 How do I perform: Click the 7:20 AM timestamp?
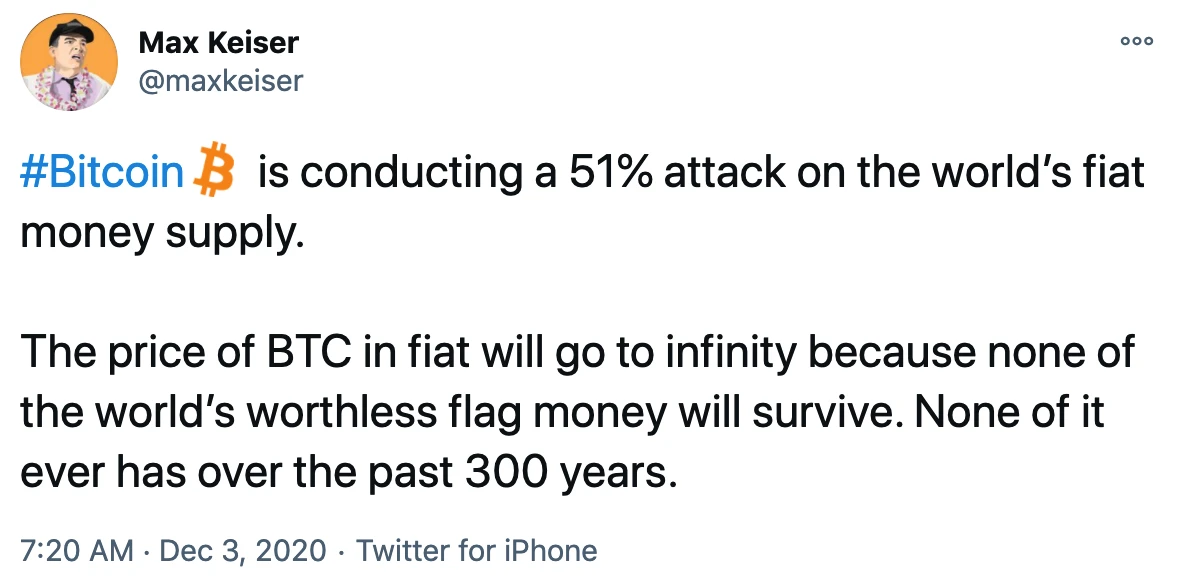click(x=76, y=550)
